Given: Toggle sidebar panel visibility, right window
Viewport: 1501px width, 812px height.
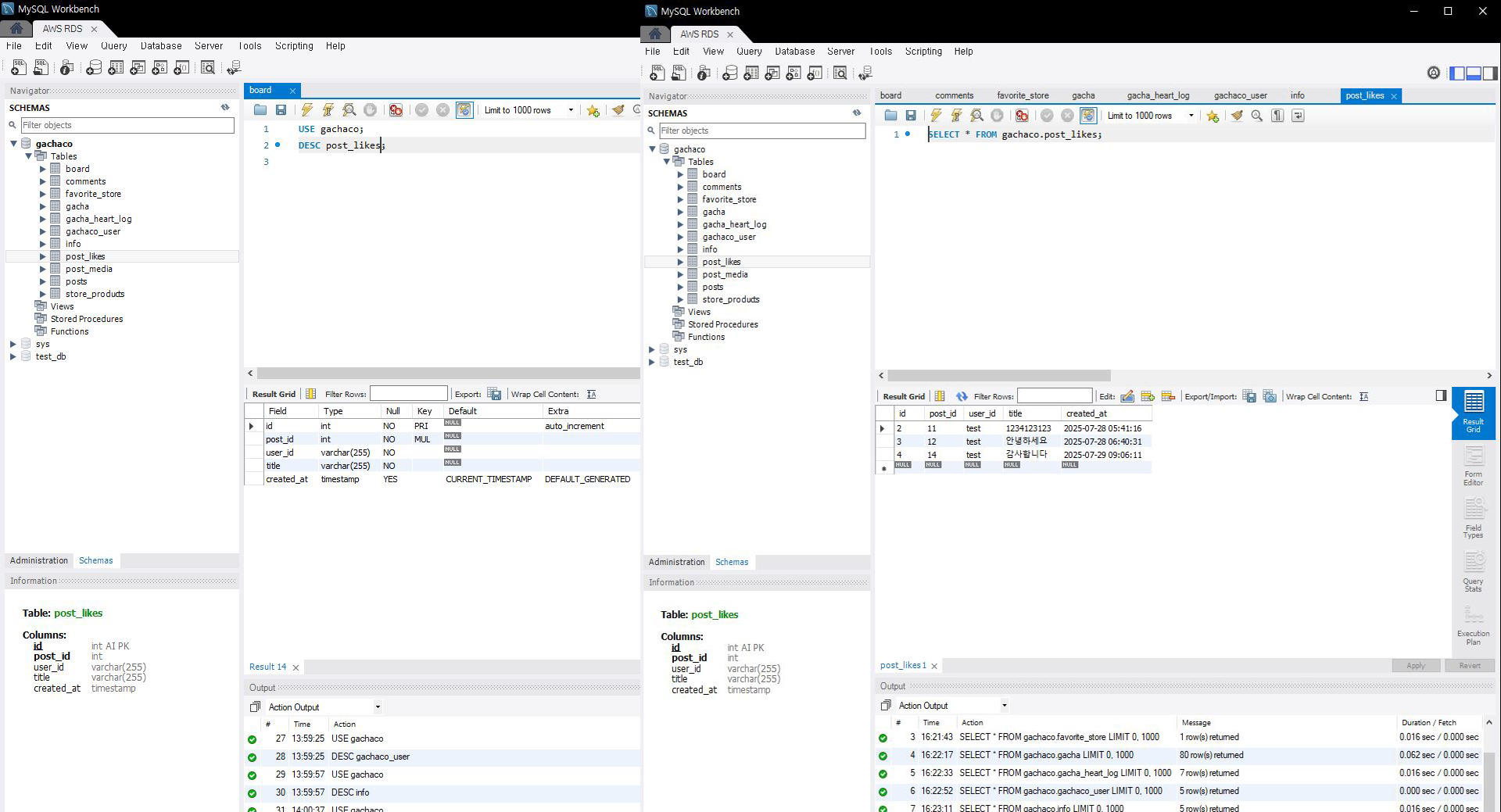Looking at the screenshot, I should pos(1457,73).
